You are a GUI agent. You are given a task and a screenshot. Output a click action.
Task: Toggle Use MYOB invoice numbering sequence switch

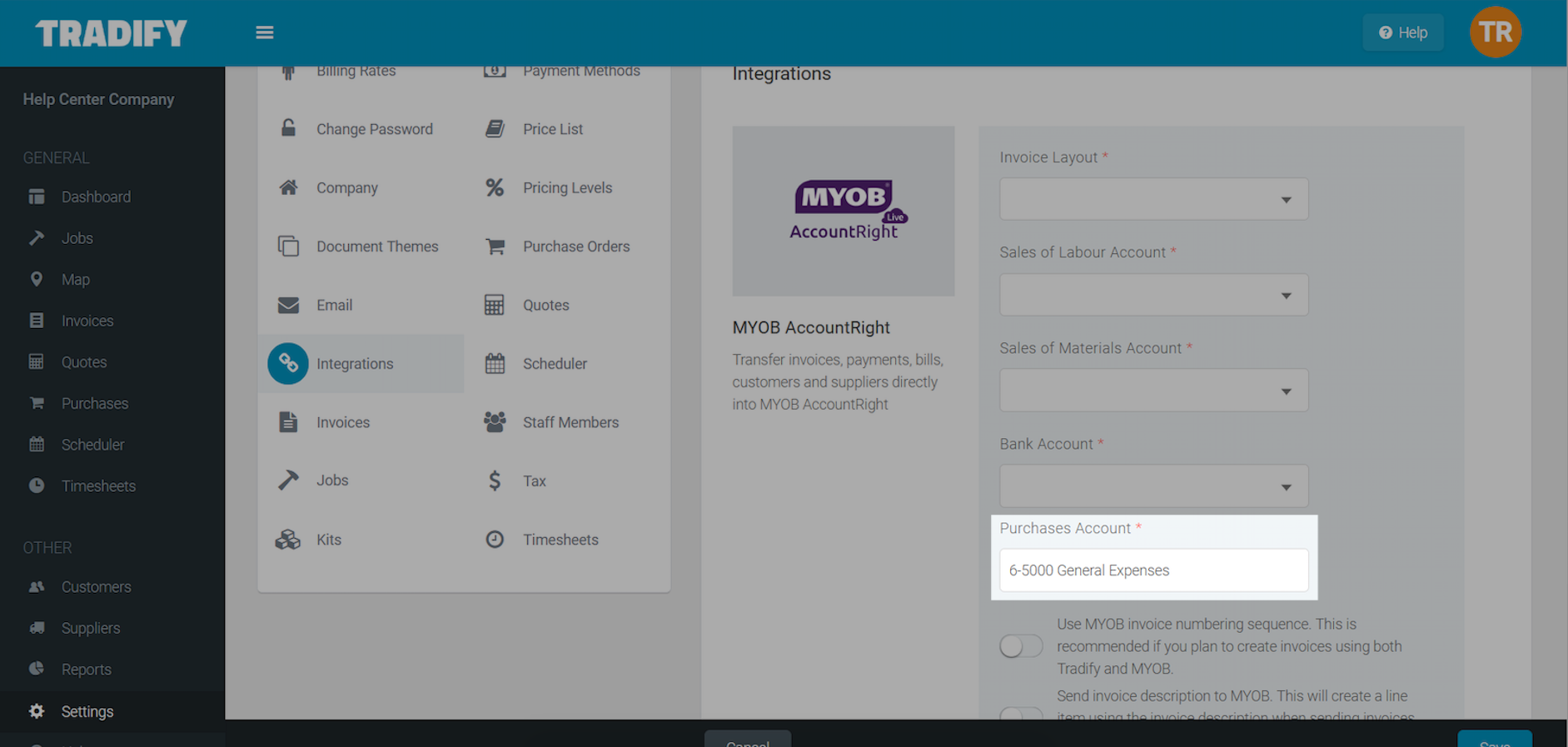[x=1021, y=646]
